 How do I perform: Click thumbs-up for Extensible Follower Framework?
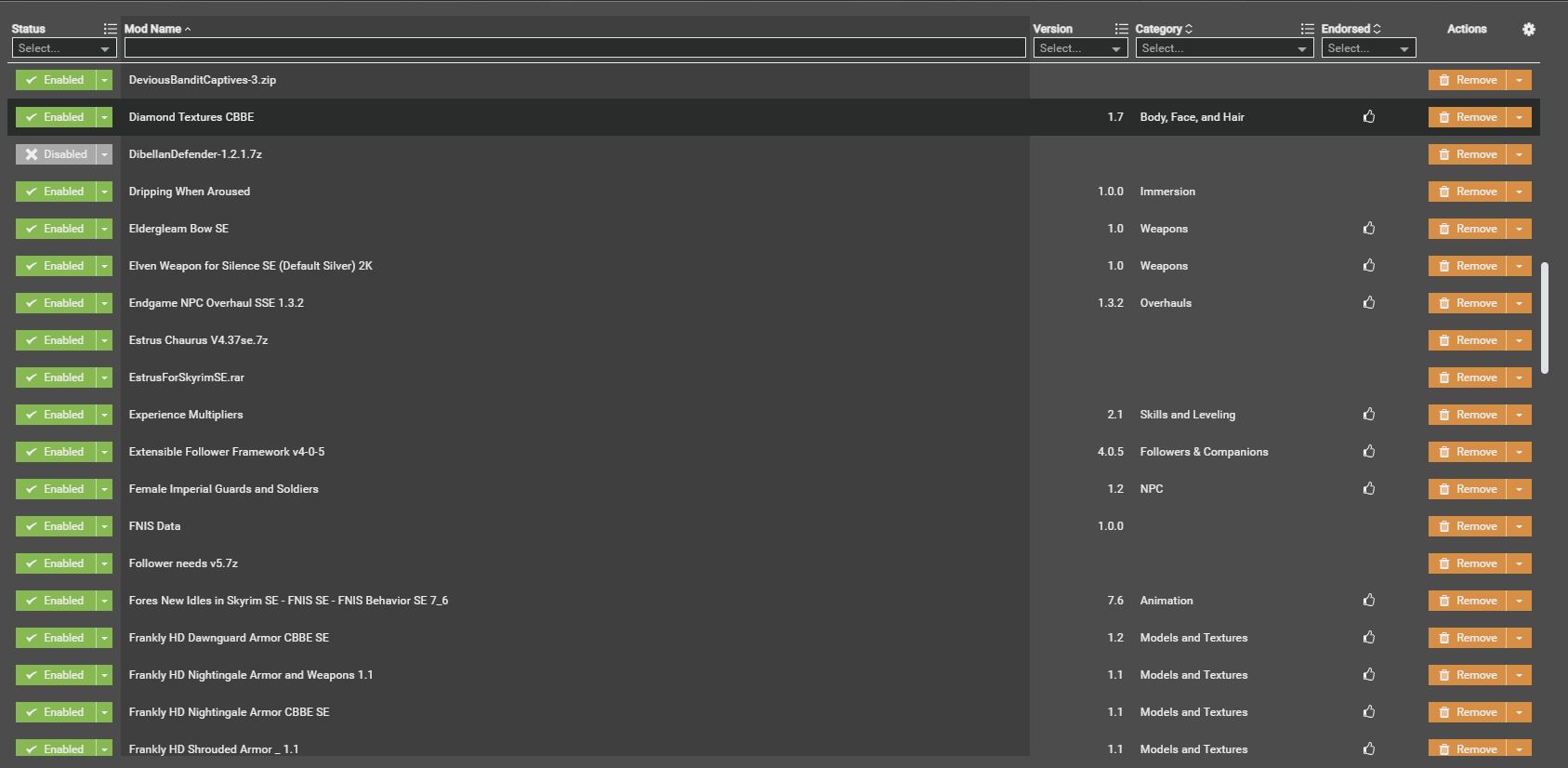(x=1369, y=452)
